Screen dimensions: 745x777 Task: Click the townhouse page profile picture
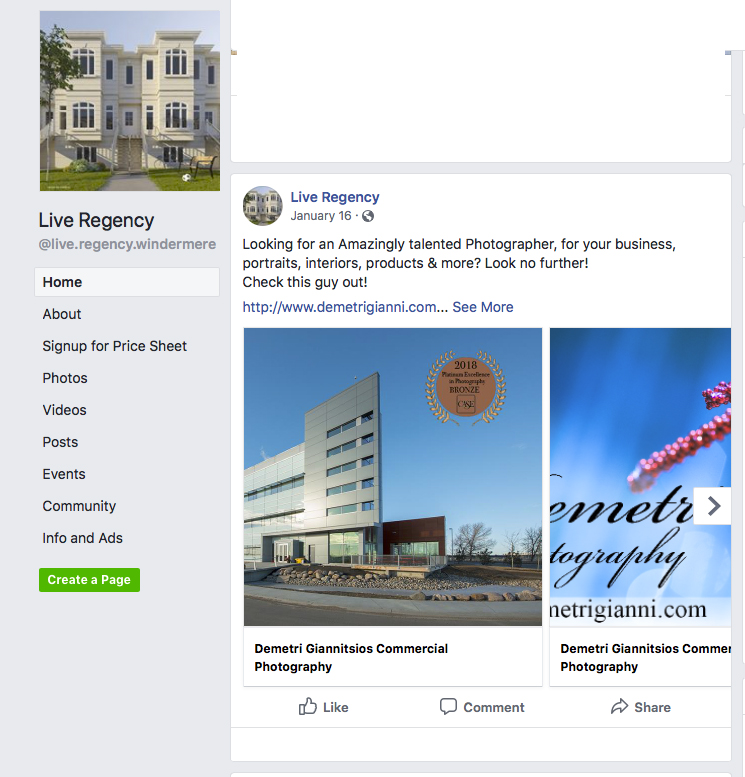130,101
